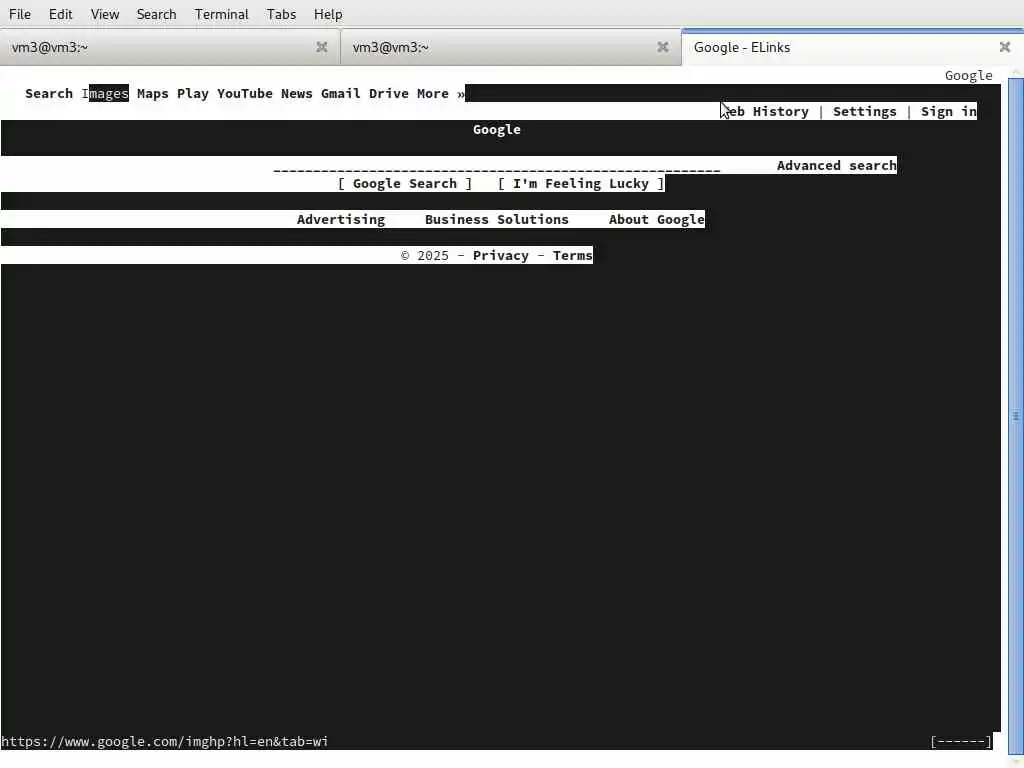Open the Edit menu
This screenshot has height=768, width=1024.
[x=60, y=14]
